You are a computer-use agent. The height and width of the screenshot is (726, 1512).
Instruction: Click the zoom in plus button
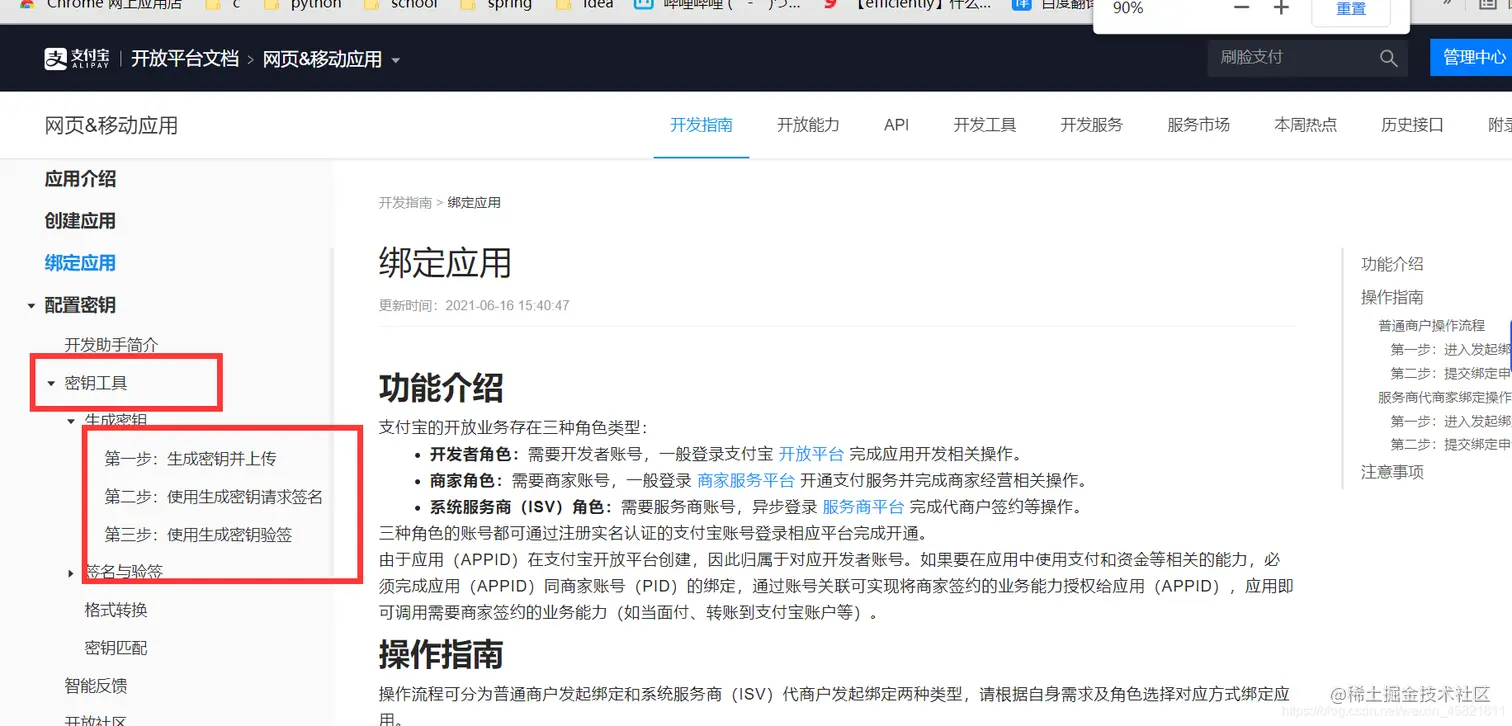[x=1281, y=8]
